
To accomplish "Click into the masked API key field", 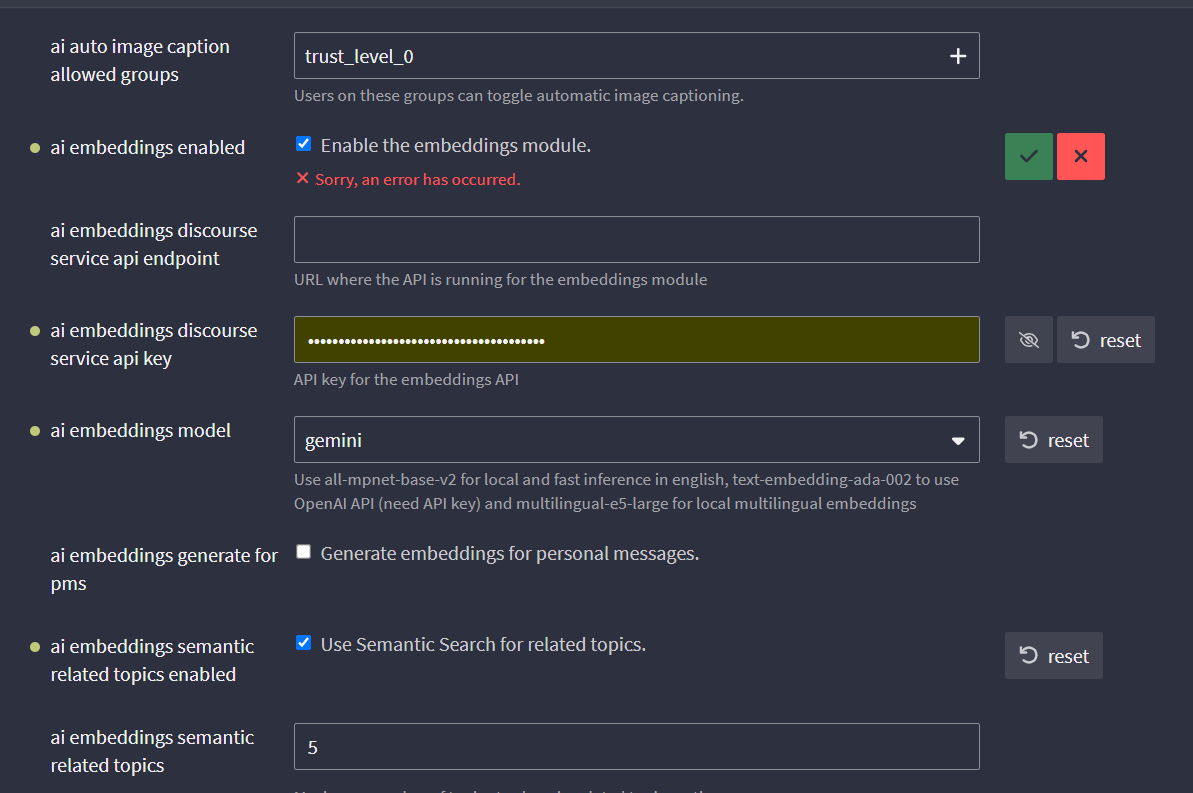I will tap(637, 339).
